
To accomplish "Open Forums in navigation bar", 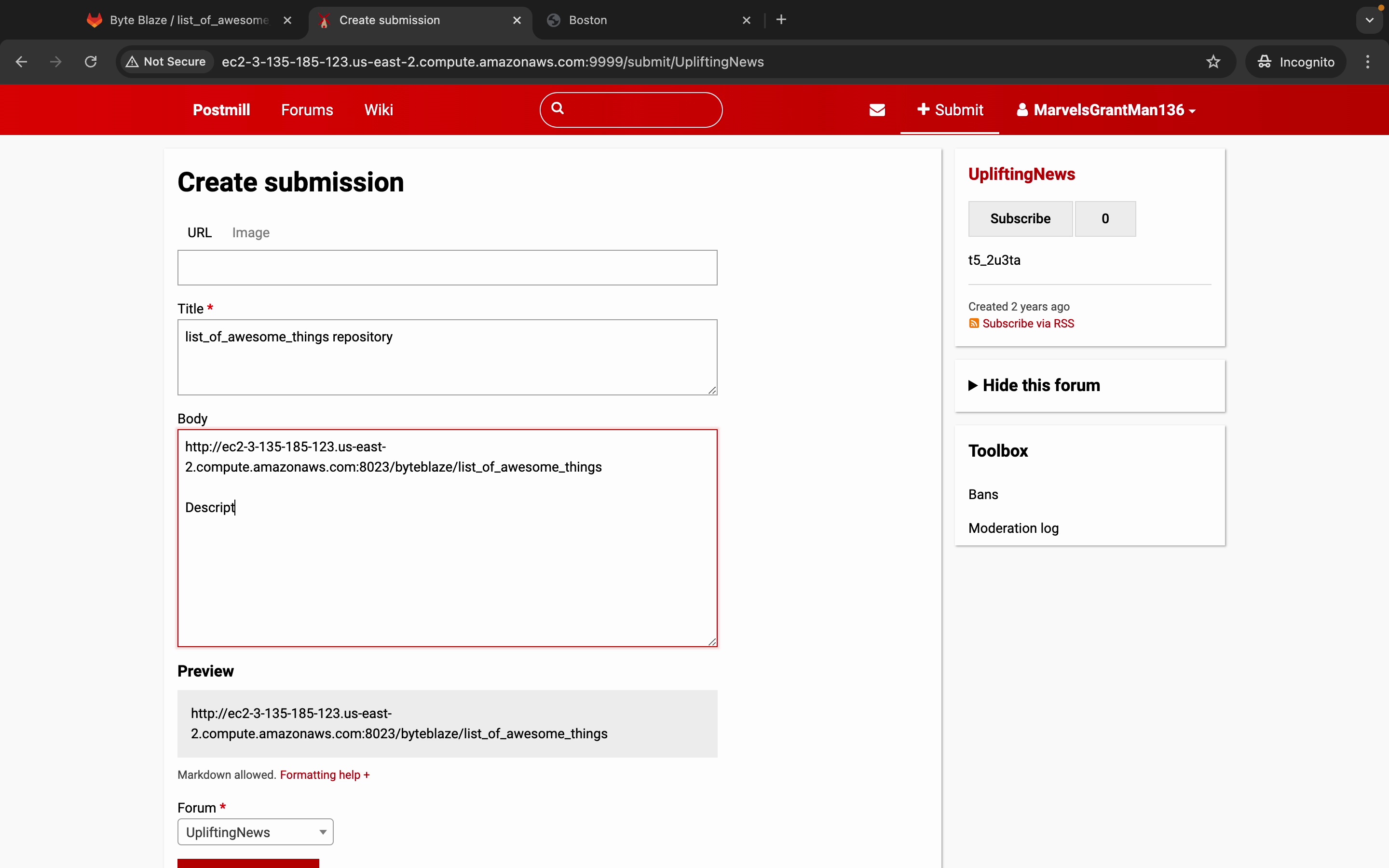I will pos(307,109).
